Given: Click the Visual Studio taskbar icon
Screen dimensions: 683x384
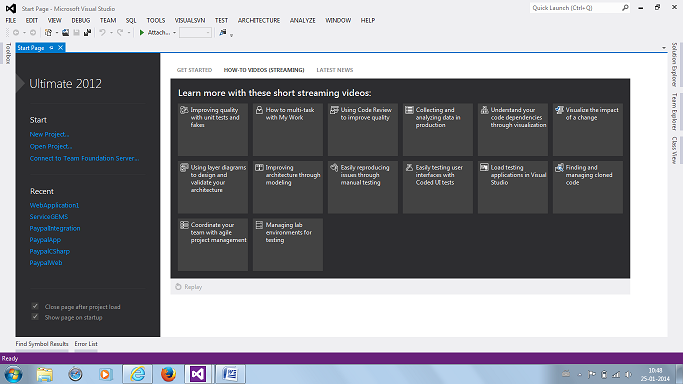Looking at the screenshot, I should pos(198,374).
